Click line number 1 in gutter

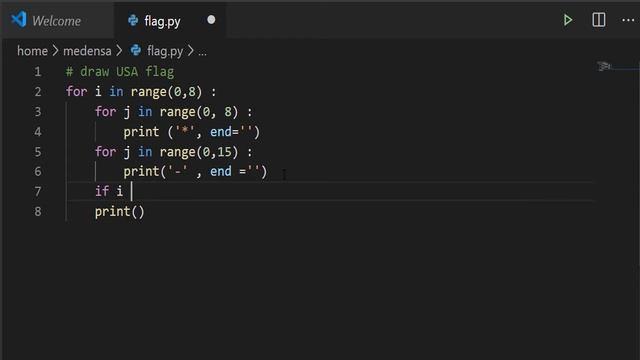point(38,72)
